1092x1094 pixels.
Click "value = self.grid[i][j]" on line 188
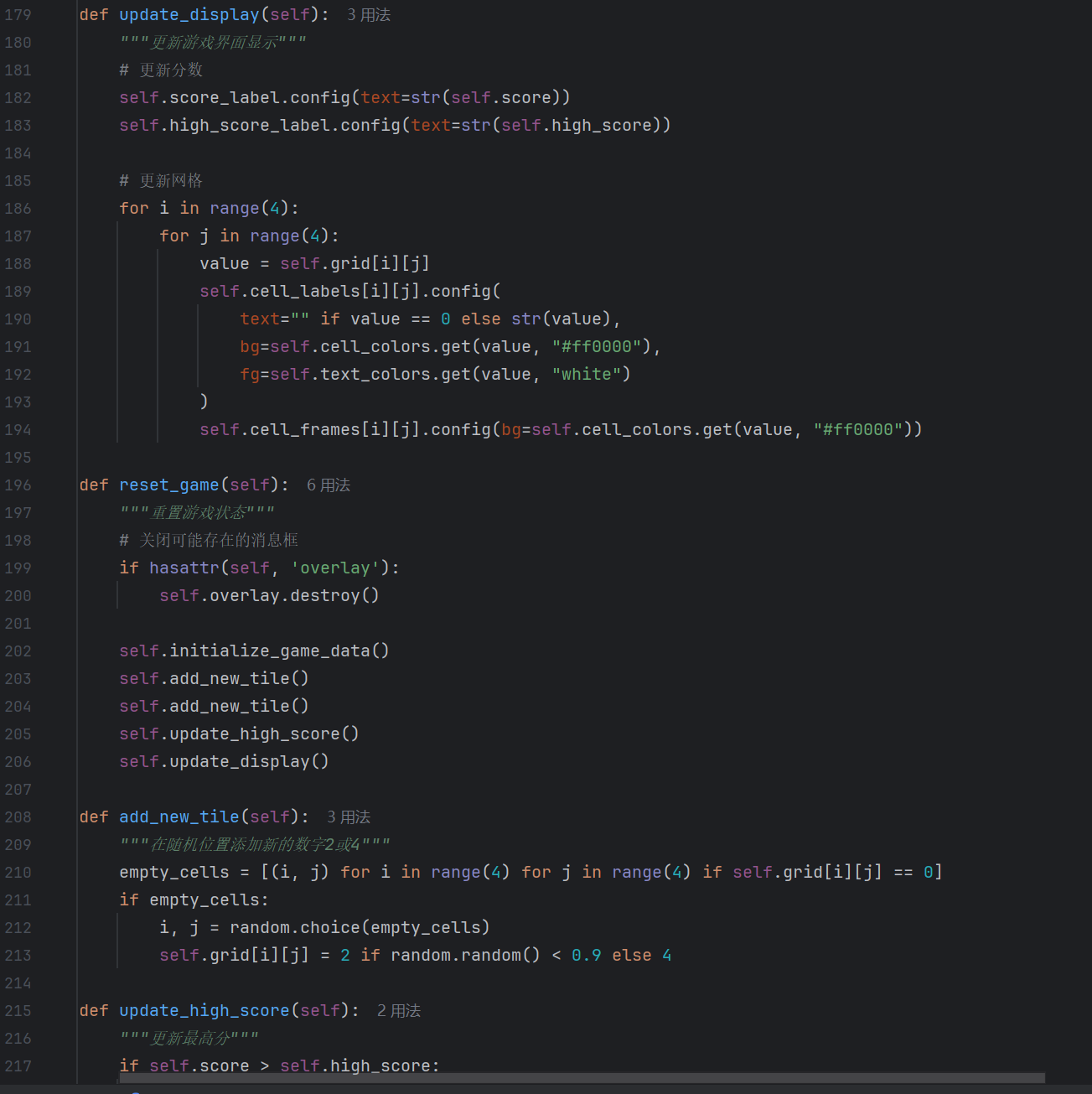point(314,264)
